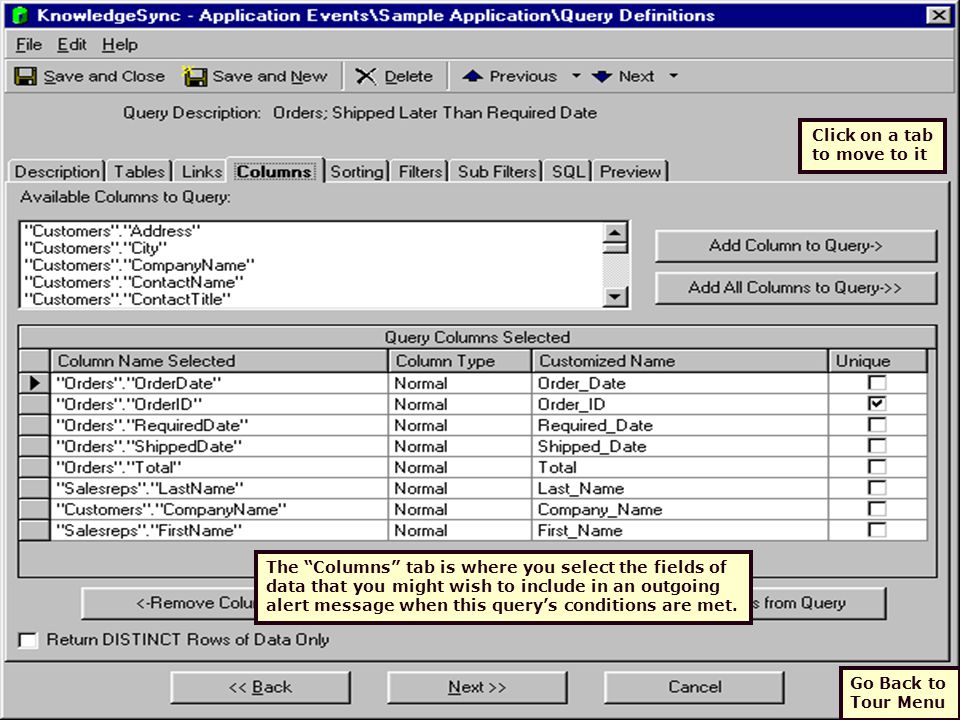Click the Customized Name column header

(x=680, y=361)
